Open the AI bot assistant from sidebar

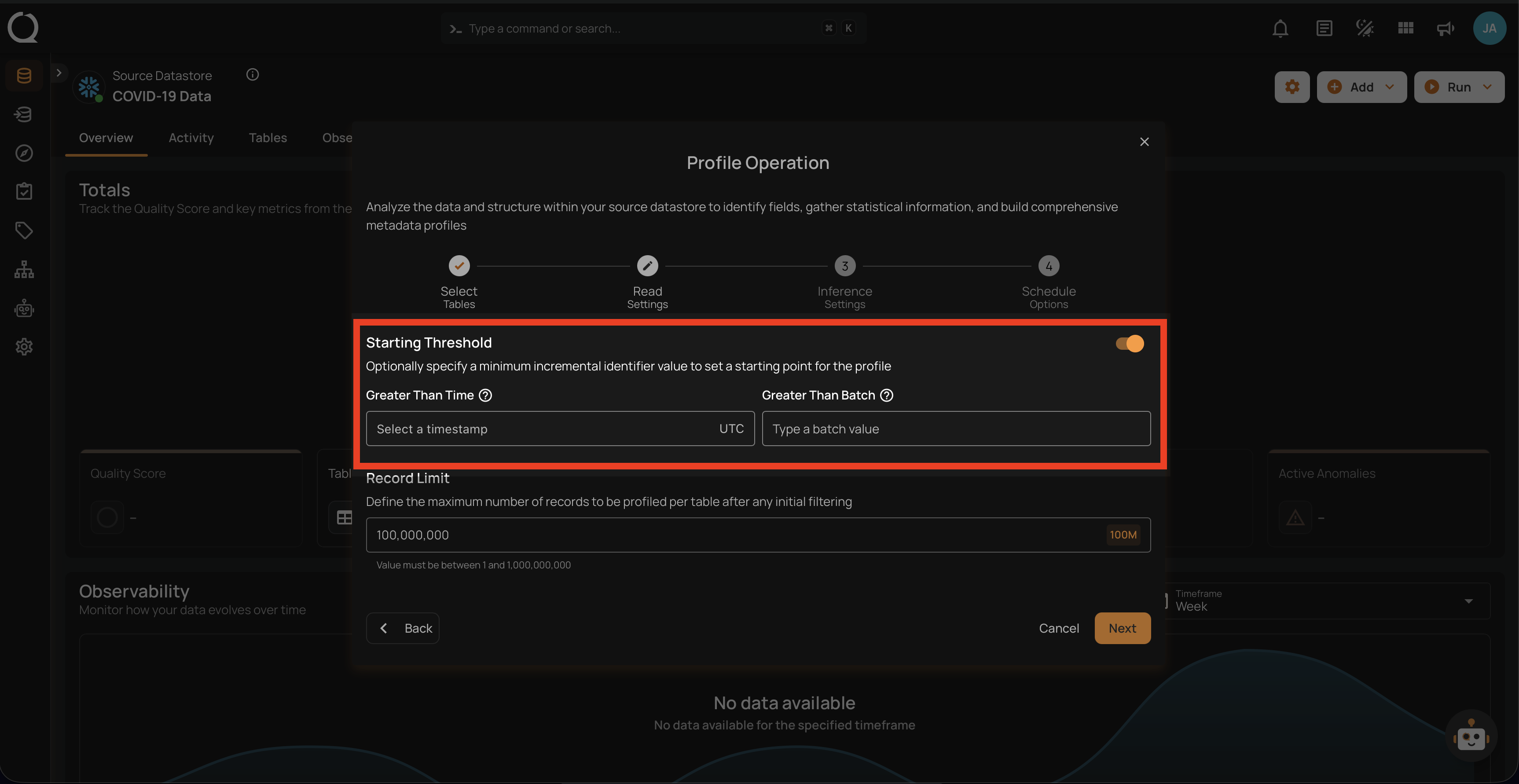[24, 308]
